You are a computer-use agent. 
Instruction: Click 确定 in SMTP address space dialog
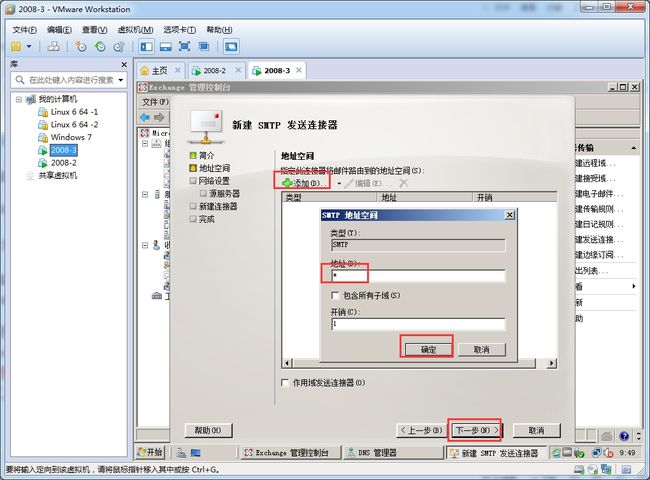pos(428,349)
